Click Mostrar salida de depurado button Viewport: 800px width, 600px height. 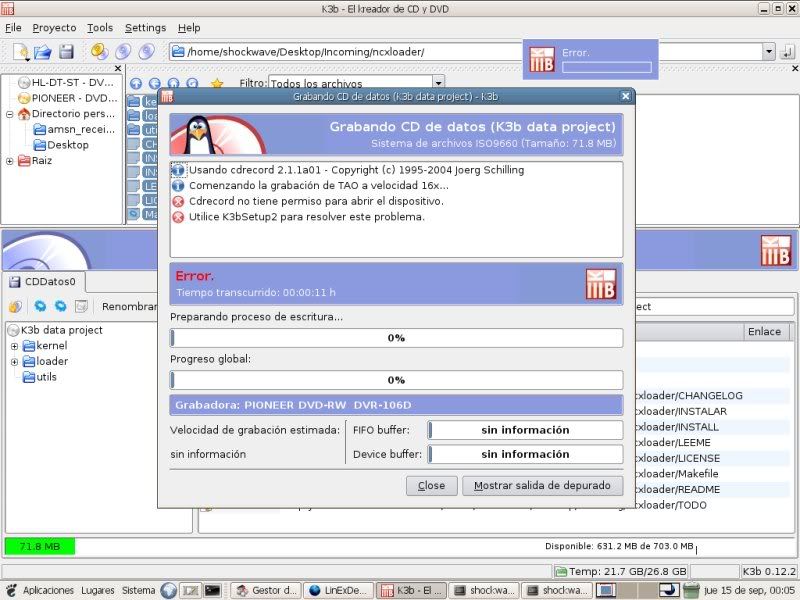tap(542, 486)
